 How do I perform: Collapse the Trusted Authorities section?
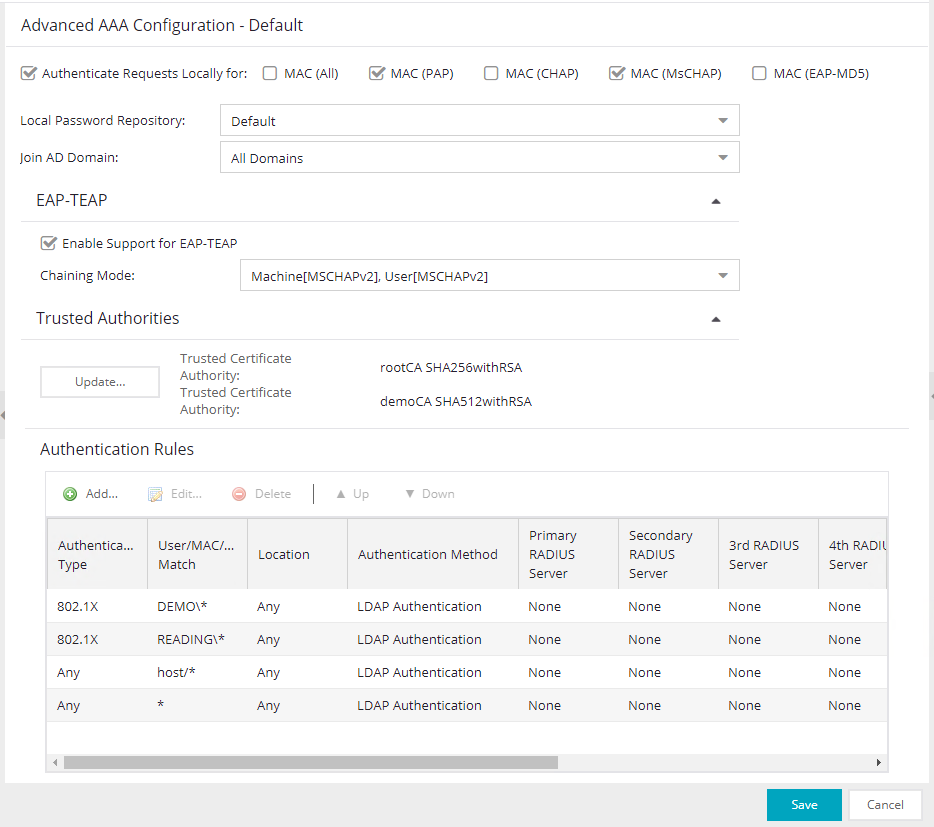click(x=715, y=319)
